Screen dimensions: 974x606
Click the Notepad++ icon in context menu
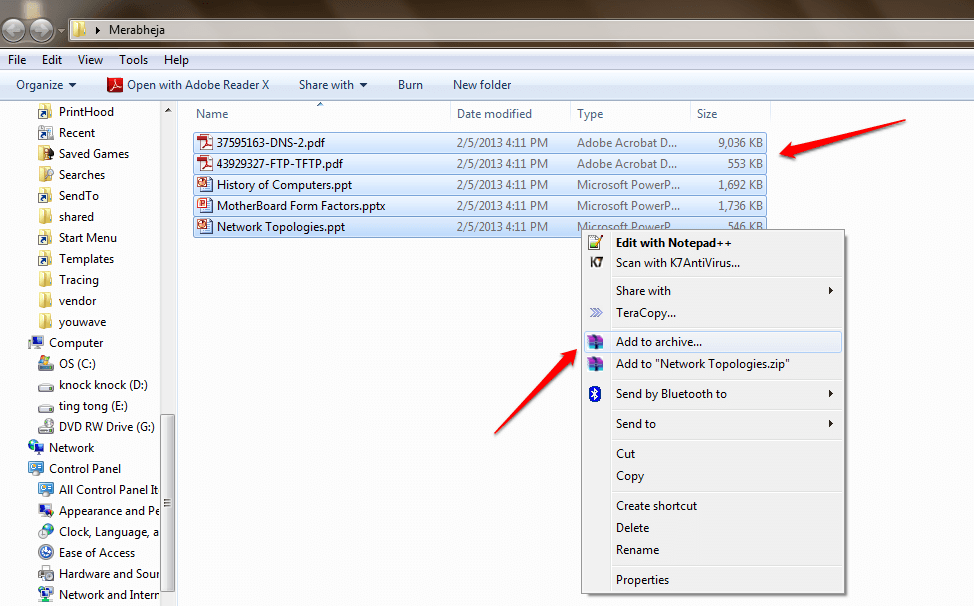pyautogui.click(x=596, y=242)
